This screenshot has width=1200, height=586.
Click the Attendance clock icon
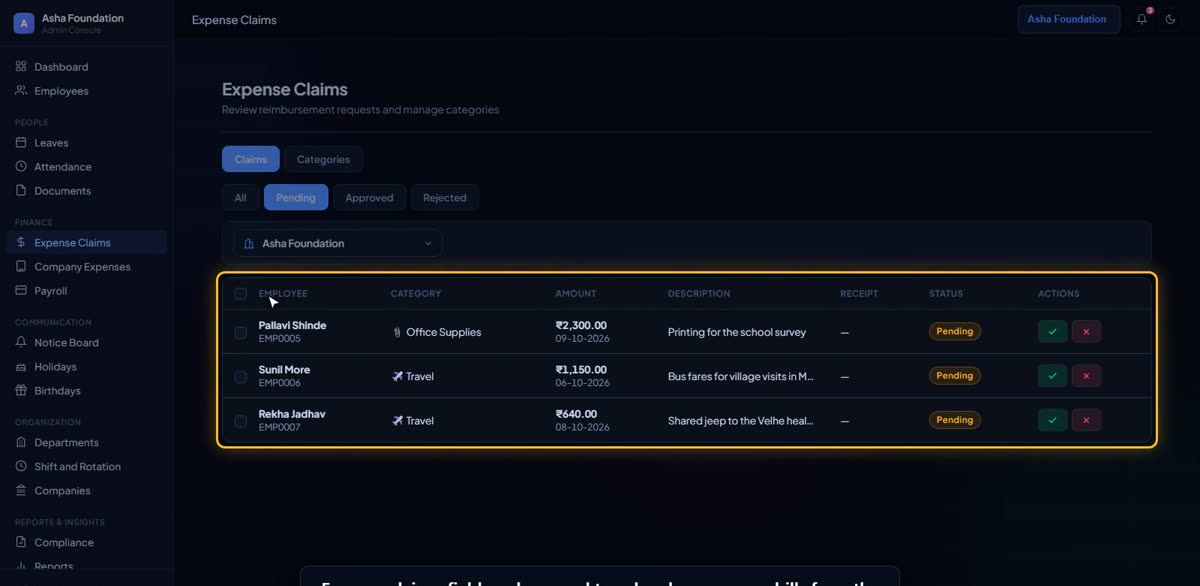21,167
